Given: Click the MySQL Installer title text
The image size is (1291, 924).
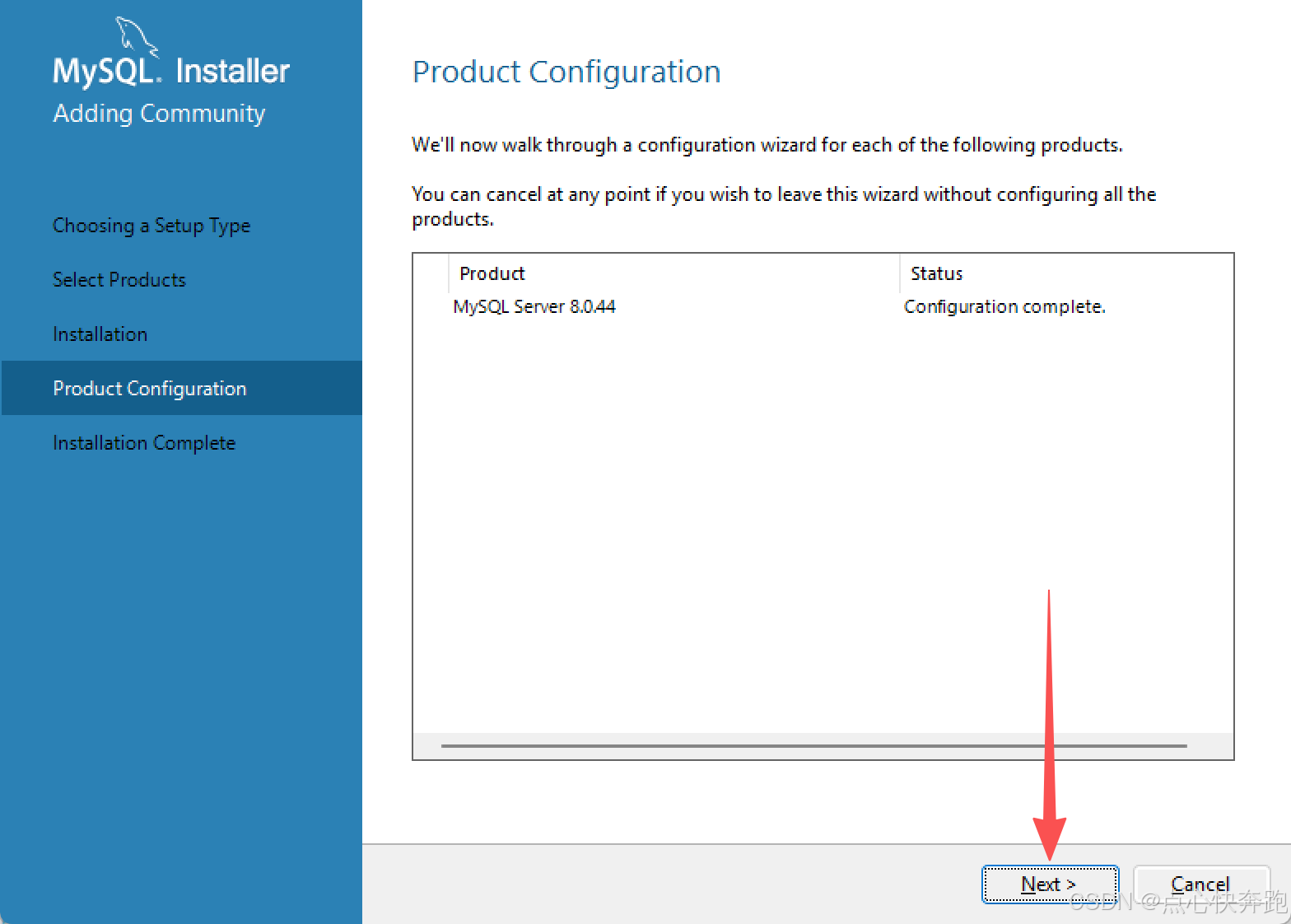Looking at the screenshot, I should (x=171, y=71).
